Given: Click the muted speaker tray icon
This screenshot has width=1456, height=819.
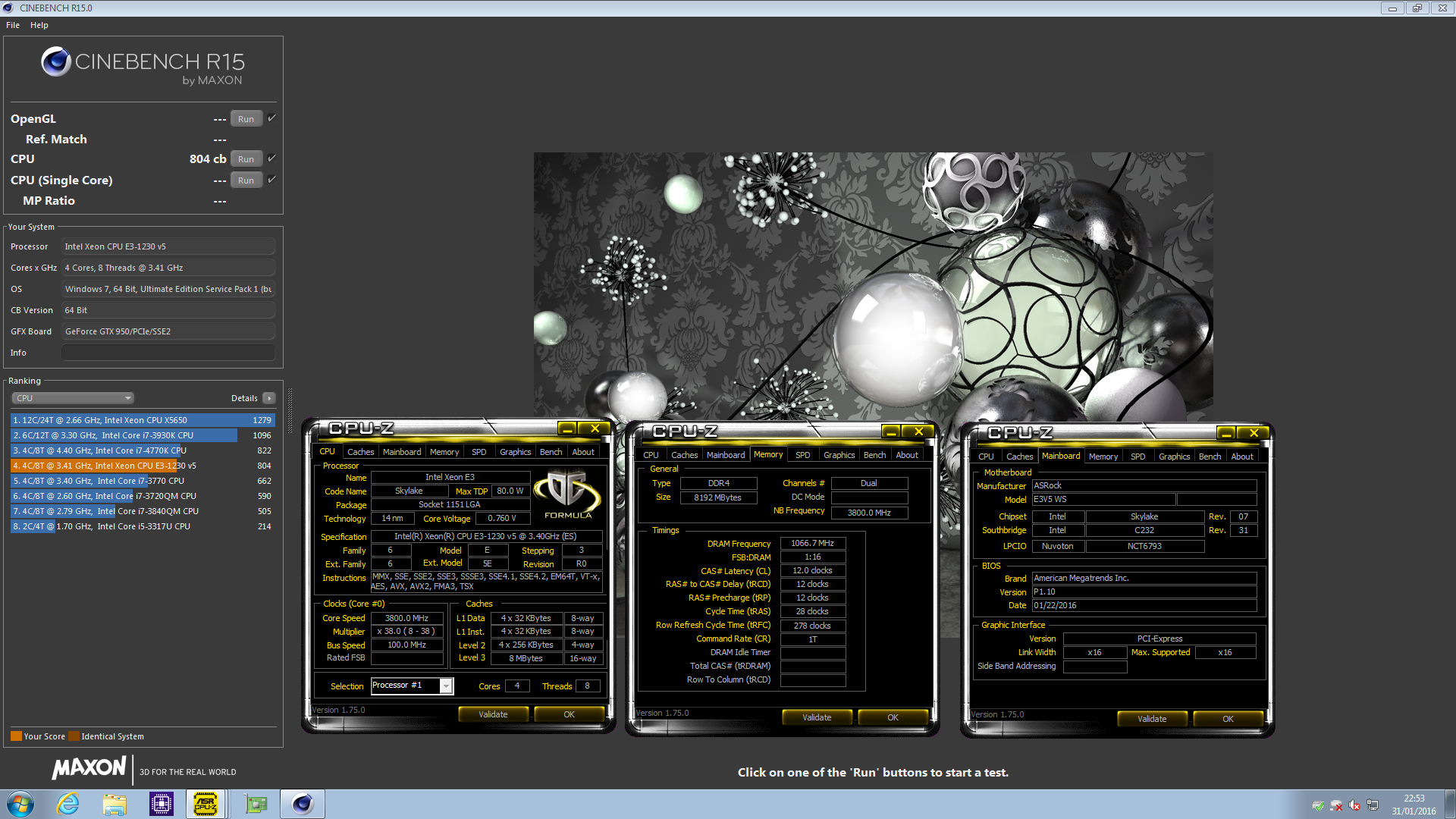Looking at the screenshot, I should tap(1354, 805).
